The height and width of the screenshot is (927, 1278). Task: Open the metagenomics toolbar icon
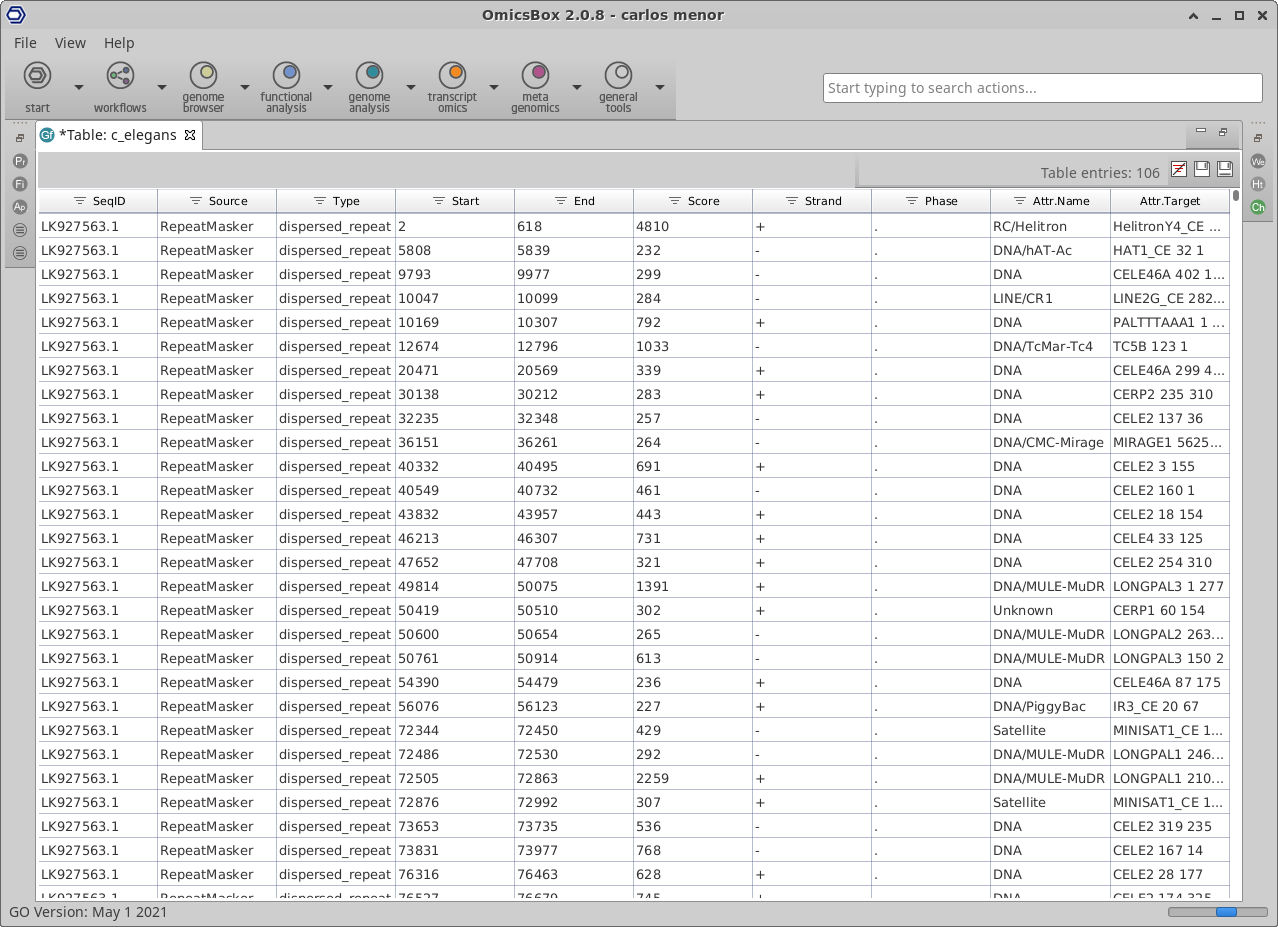536,77
